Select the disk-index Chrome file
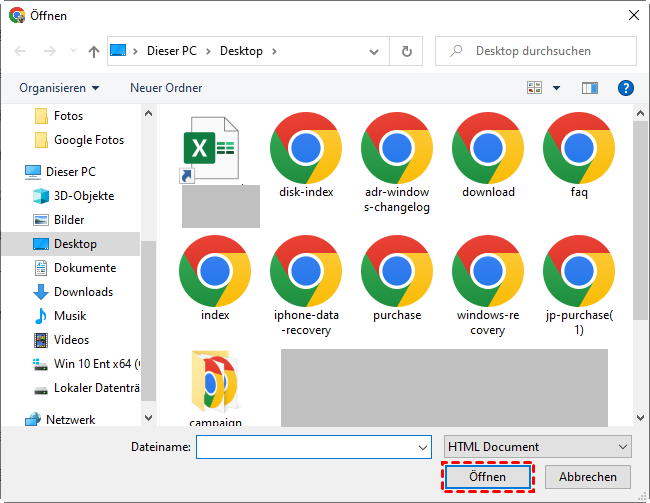Screen dimensions: 650x503 coord(306,148)
